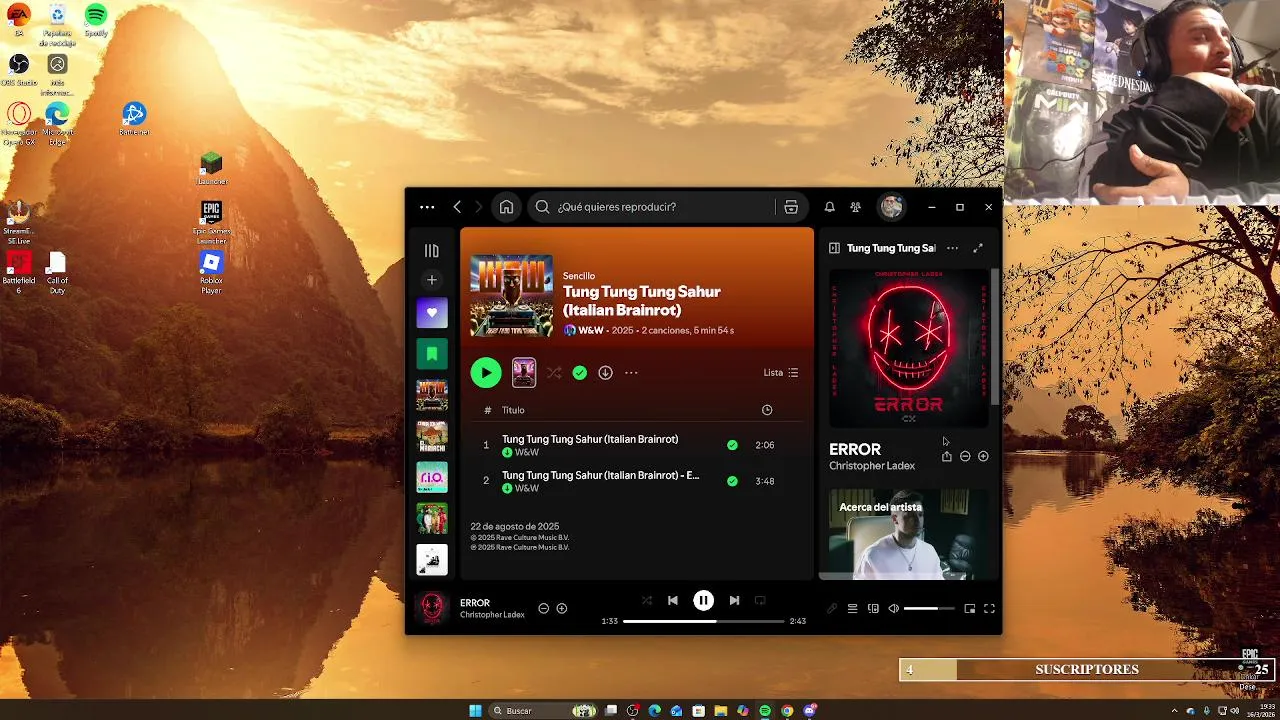The image size is (1280, 720).
Task: Open Spotify from the Windows taskbar
Action: (x=765, y=711)
